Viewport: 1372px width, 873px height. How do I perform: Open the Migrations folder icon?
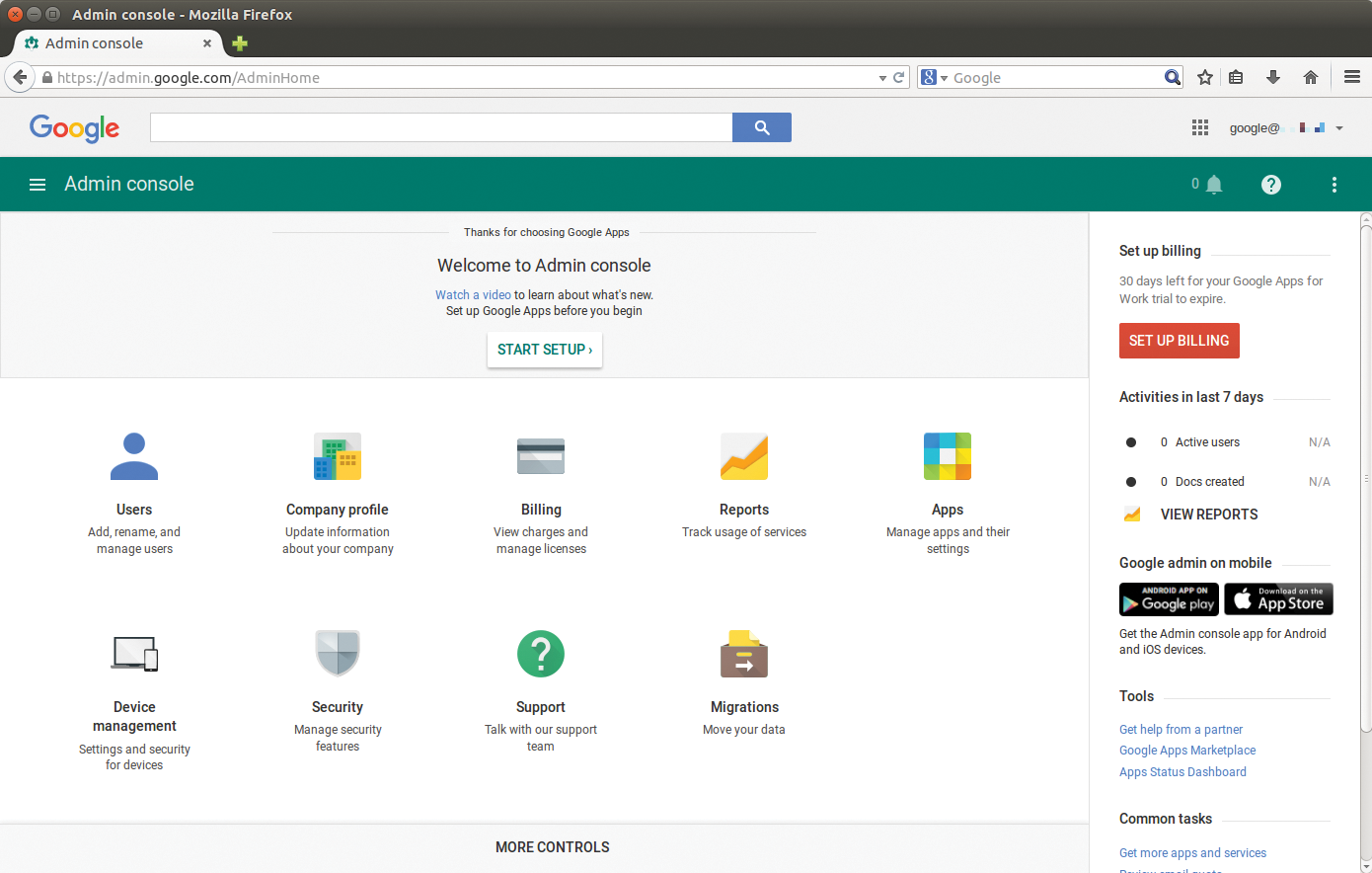tap(744, 654)
